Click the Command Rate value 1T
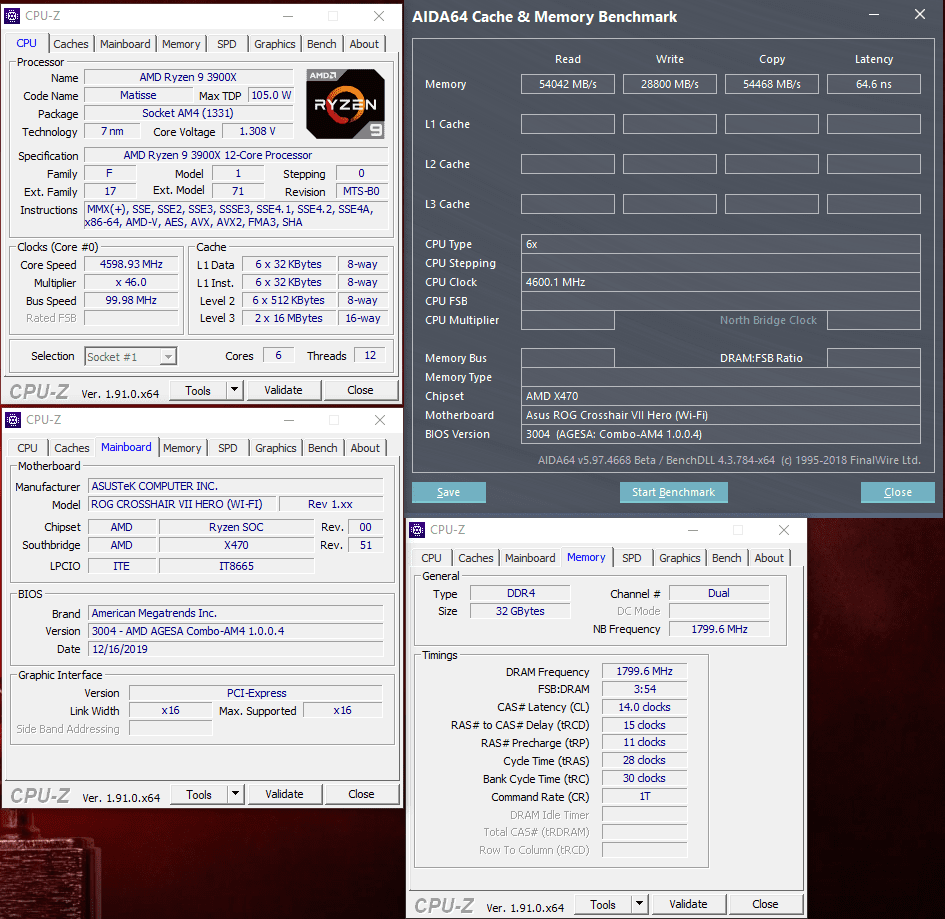Image resolution: width=945 pixels, height=919 pixels. pos(644,796)
